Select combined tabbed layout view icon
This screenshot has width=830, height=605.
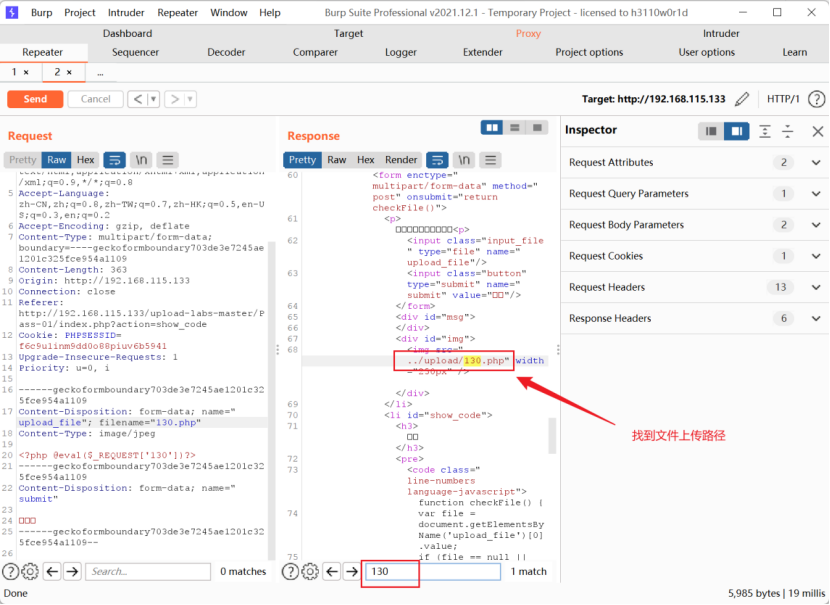pos(537,128)
